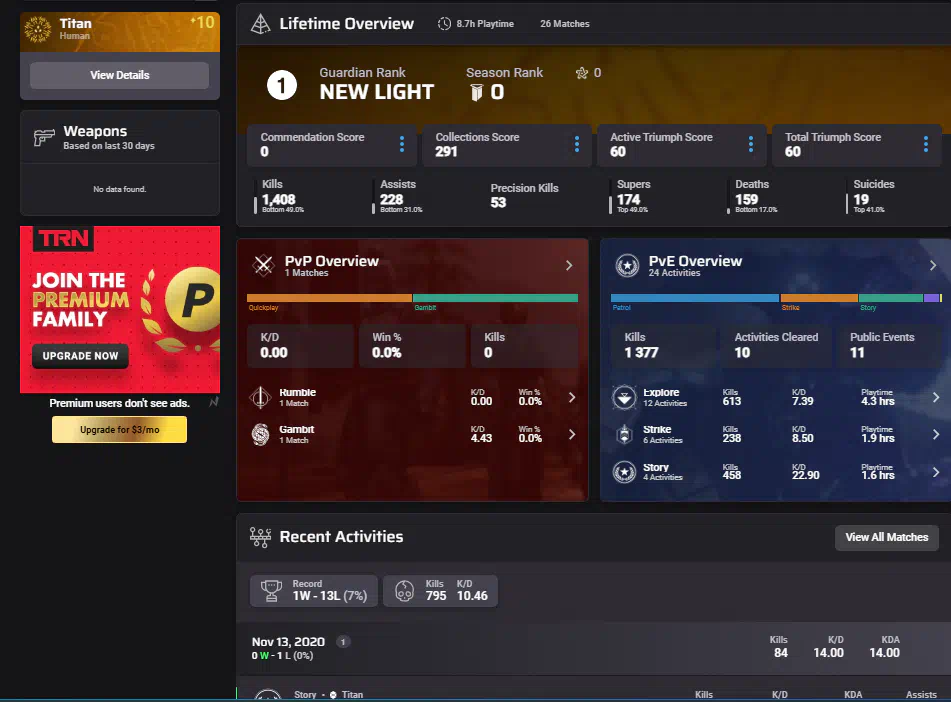Click the Gambit mode icon
Image resolution: width=951 pixels, height=702 pixels.
260,434
